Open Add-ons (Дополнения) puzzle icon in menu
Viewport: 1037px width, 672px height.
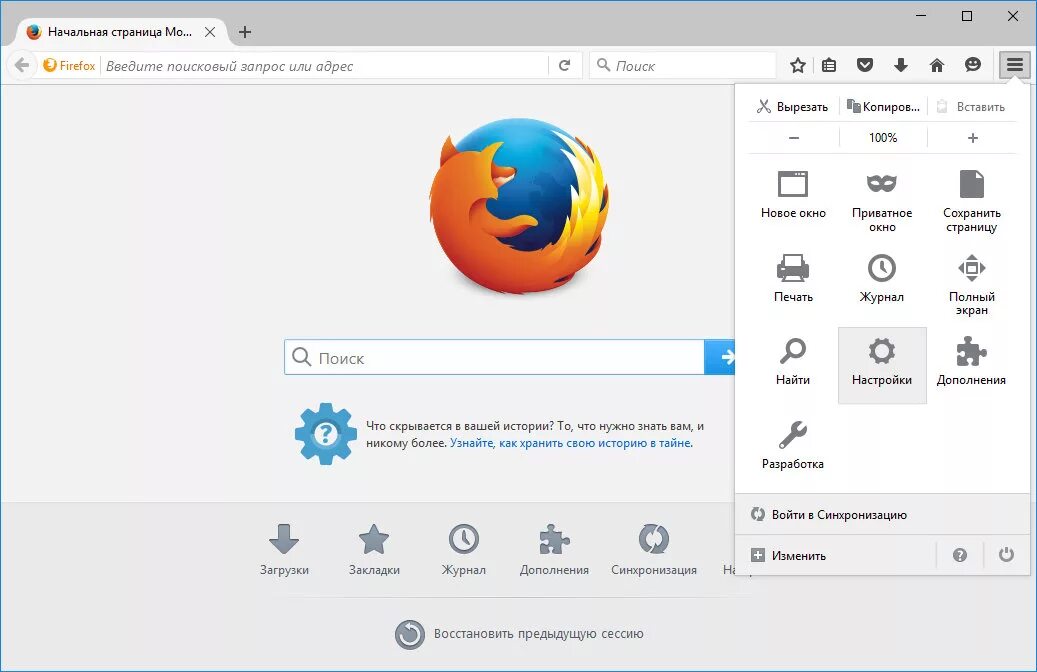(x=972, y=351)
